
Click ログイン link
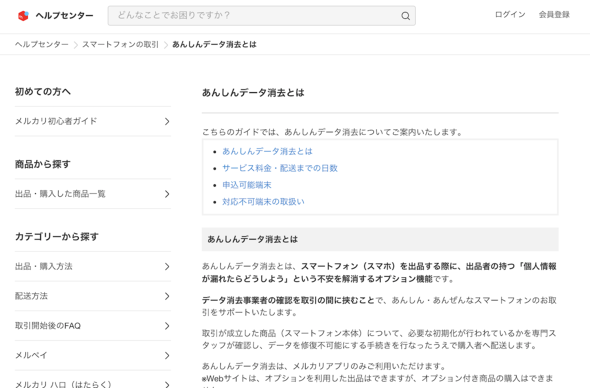[510, 15]
